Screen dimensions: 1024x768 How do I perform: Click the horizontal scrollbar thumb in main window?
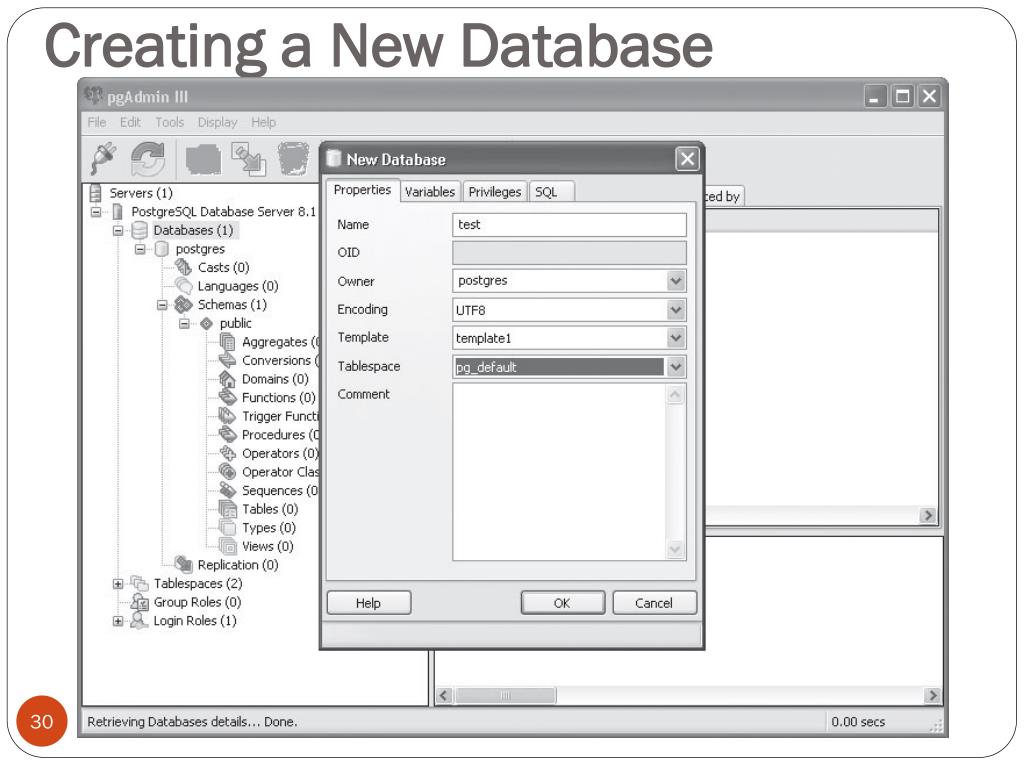click(x=505, y=696)
